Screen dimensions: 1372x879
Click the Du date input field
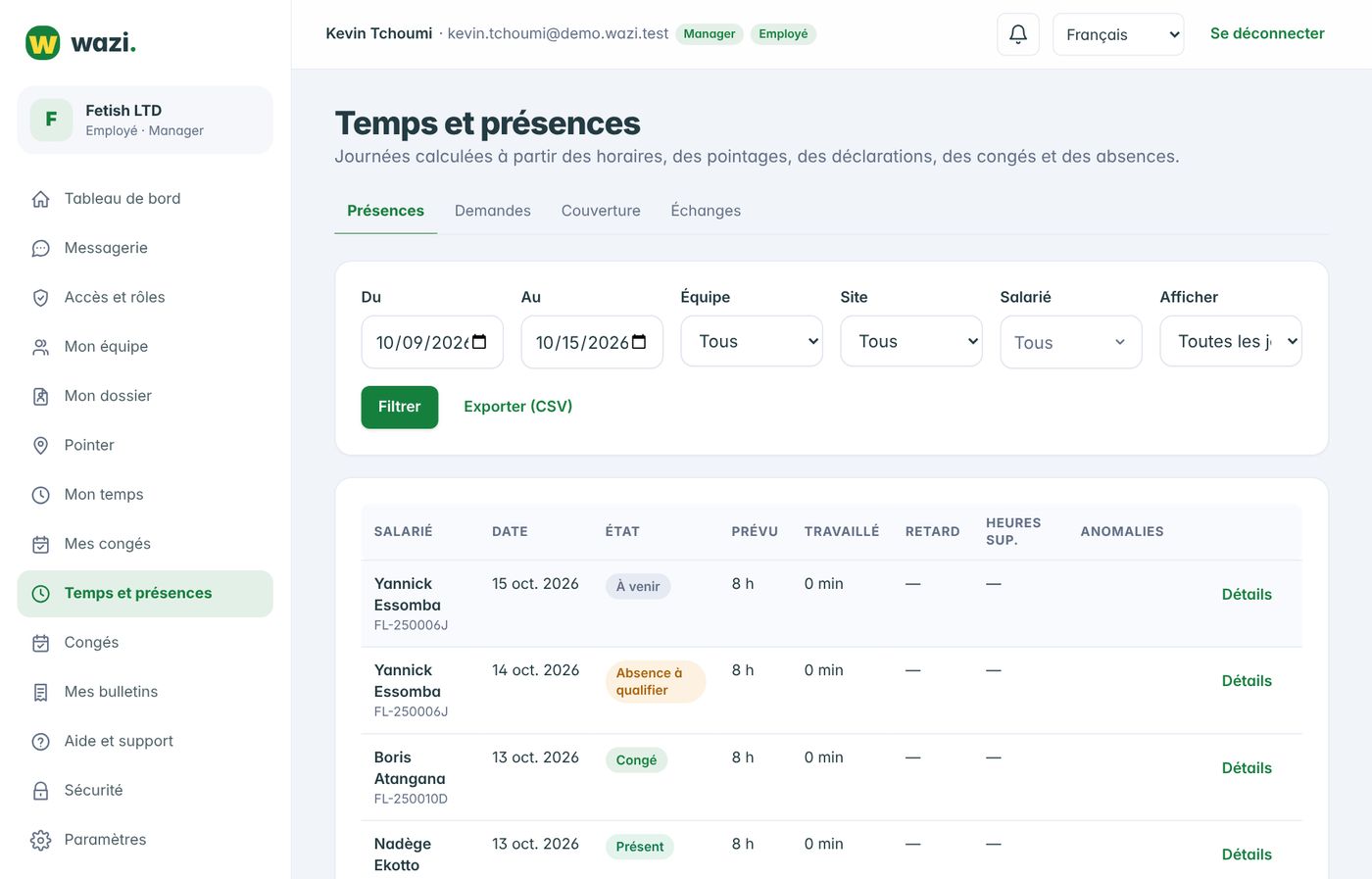click(x=432, y=342)
